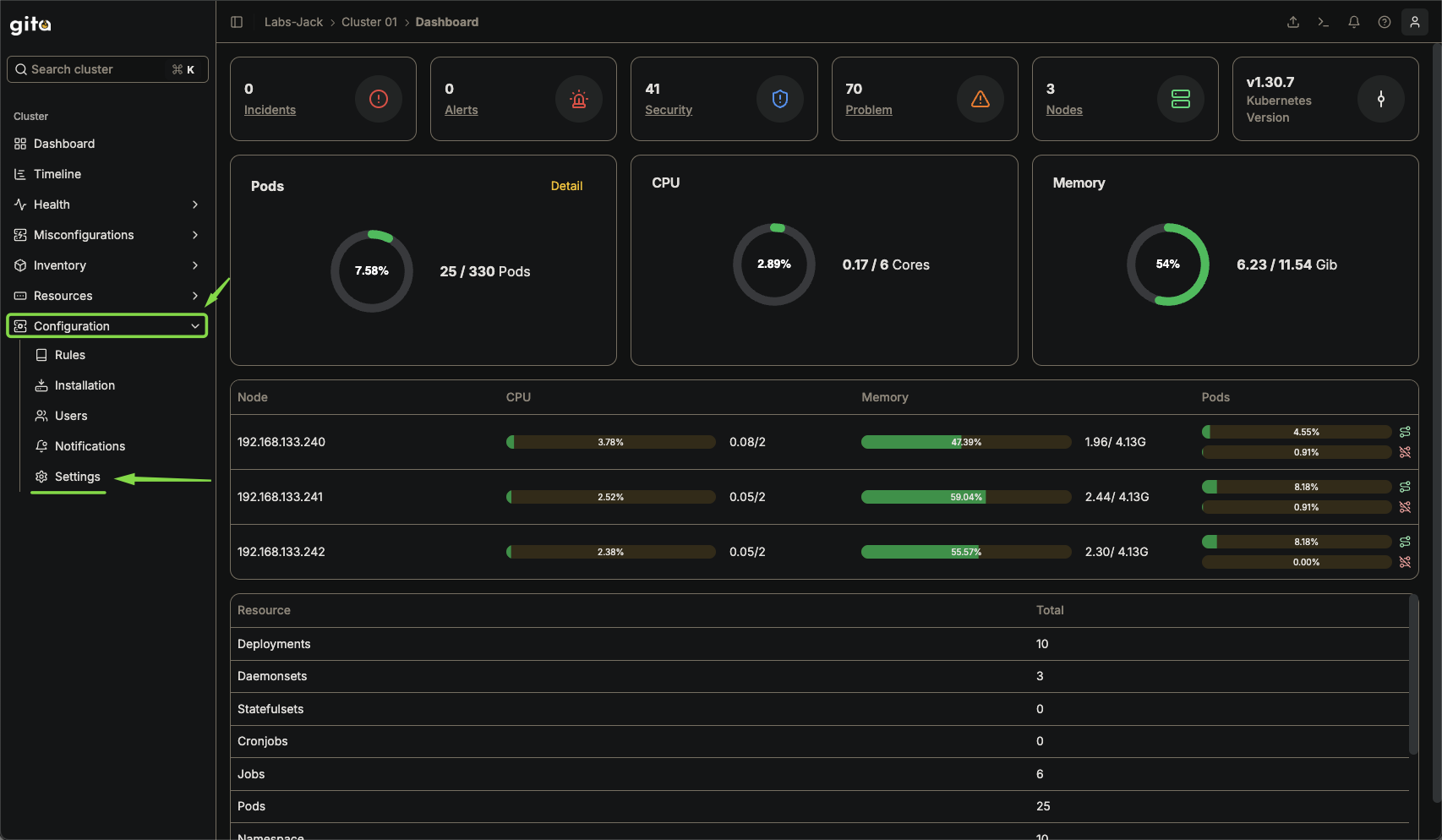Open the notifications bell in top bar

tap(1354, 22)
